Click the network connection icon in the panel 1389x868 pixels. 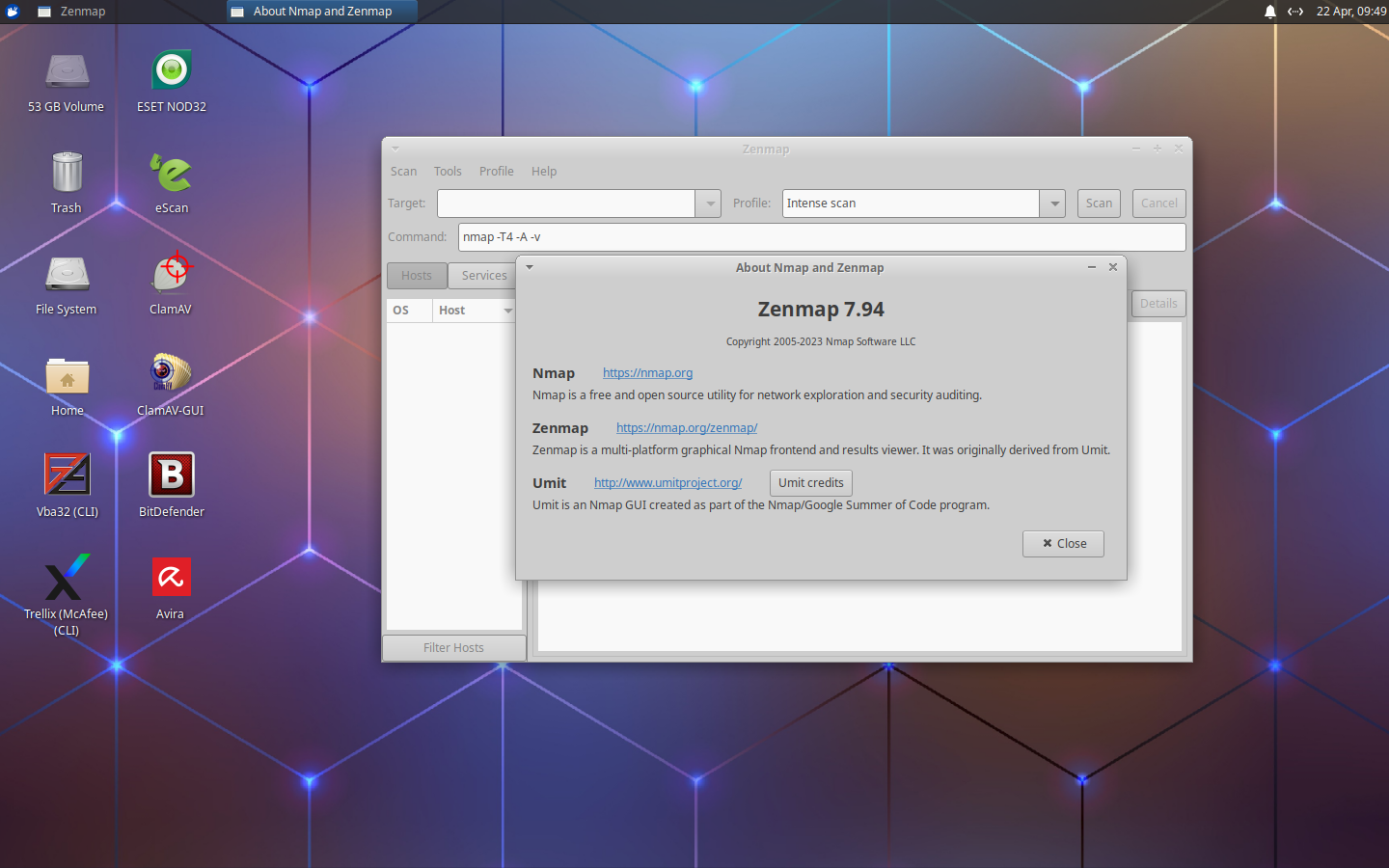(1295, 12)
